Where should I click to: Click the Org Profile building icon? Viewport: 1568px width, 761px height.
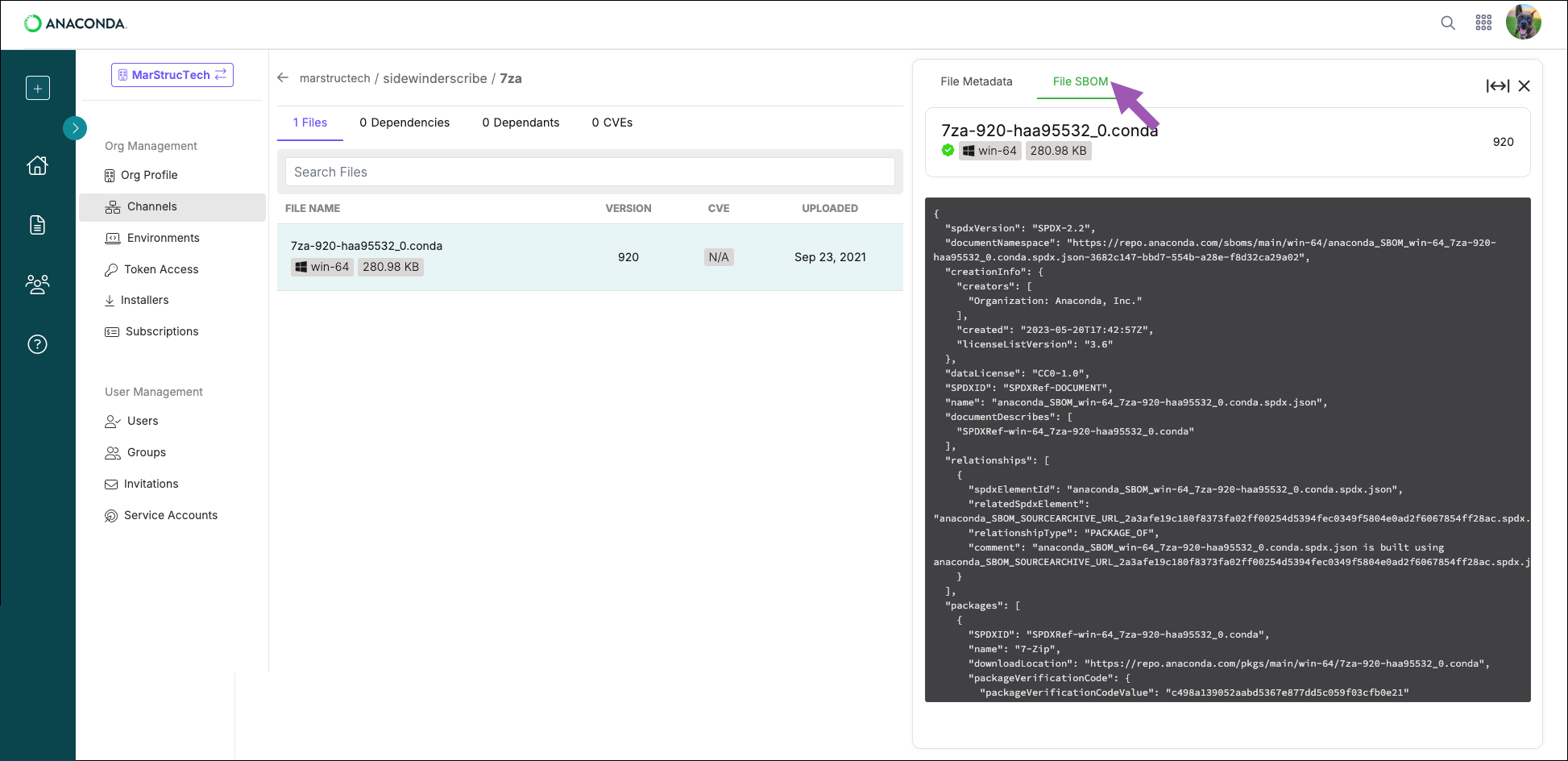pyautogui.click(x=110, y=175)
